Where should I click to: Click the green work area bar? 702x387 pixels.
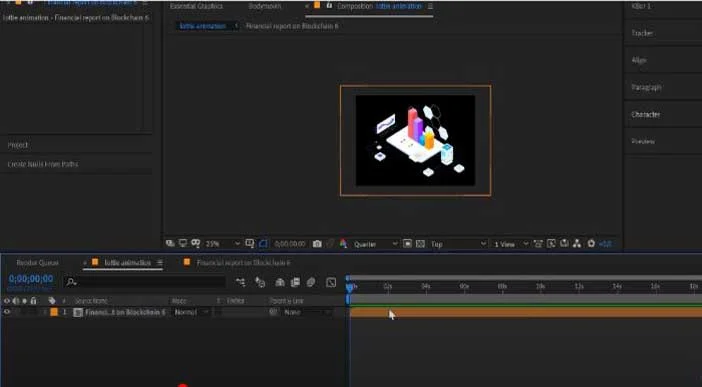[x=526, y=306]
